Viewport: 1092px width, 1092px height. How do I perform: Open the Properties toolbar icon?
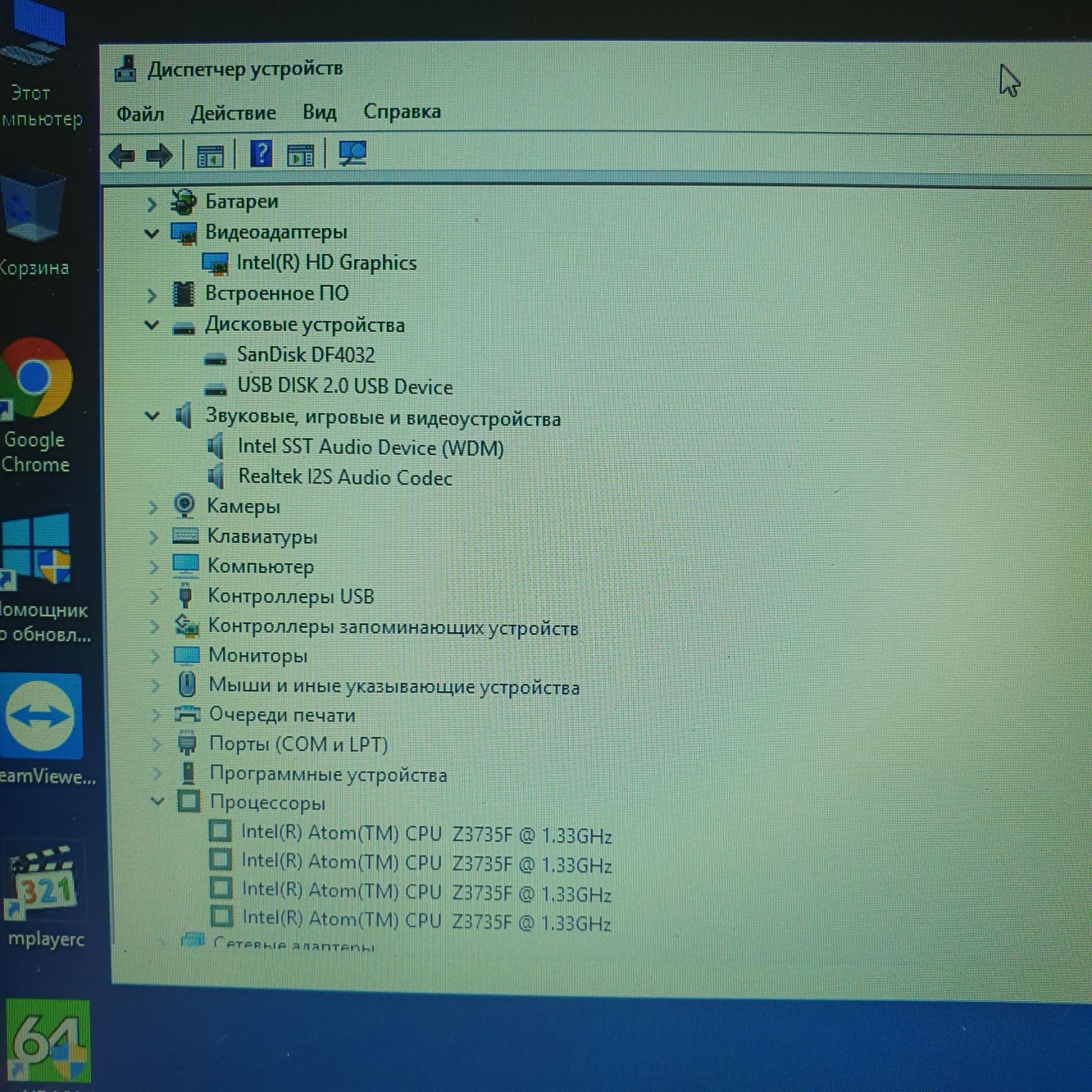tap(209, 156)
